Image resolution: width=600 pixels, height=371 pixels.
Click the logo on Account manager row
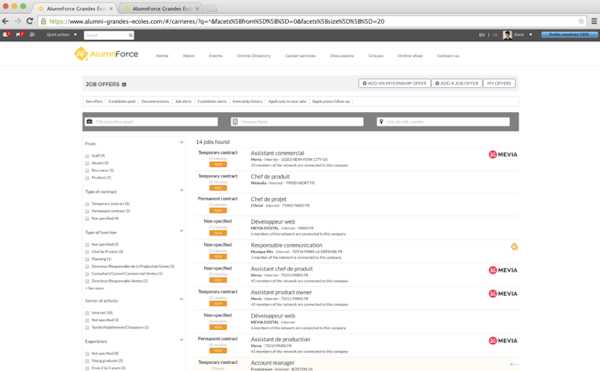pos(514,364)
